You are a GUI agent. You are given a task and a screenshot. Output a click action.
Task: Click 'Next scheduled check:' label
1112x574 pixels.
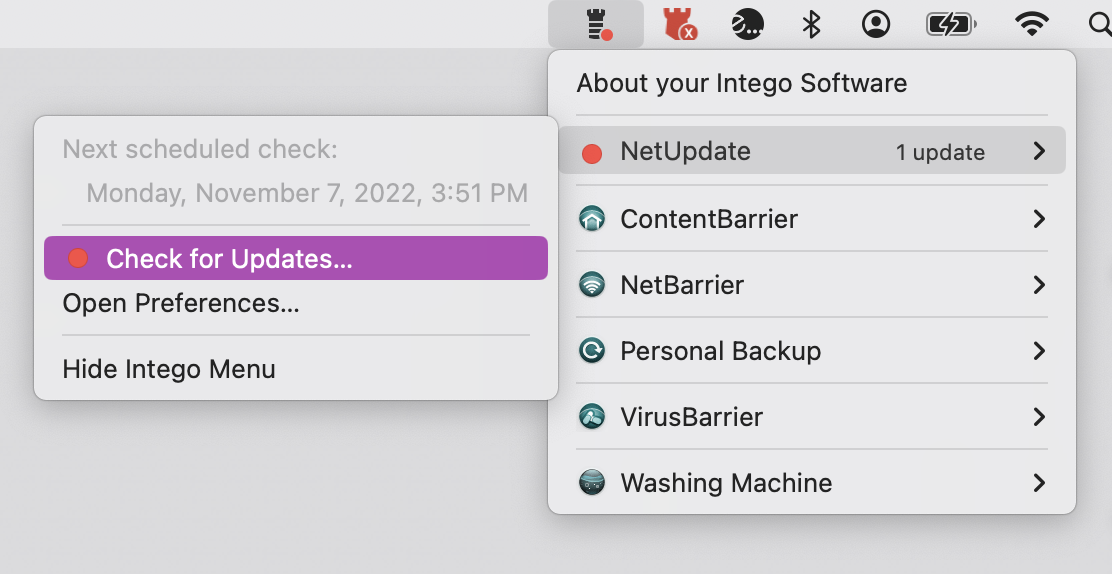point(200,149)
